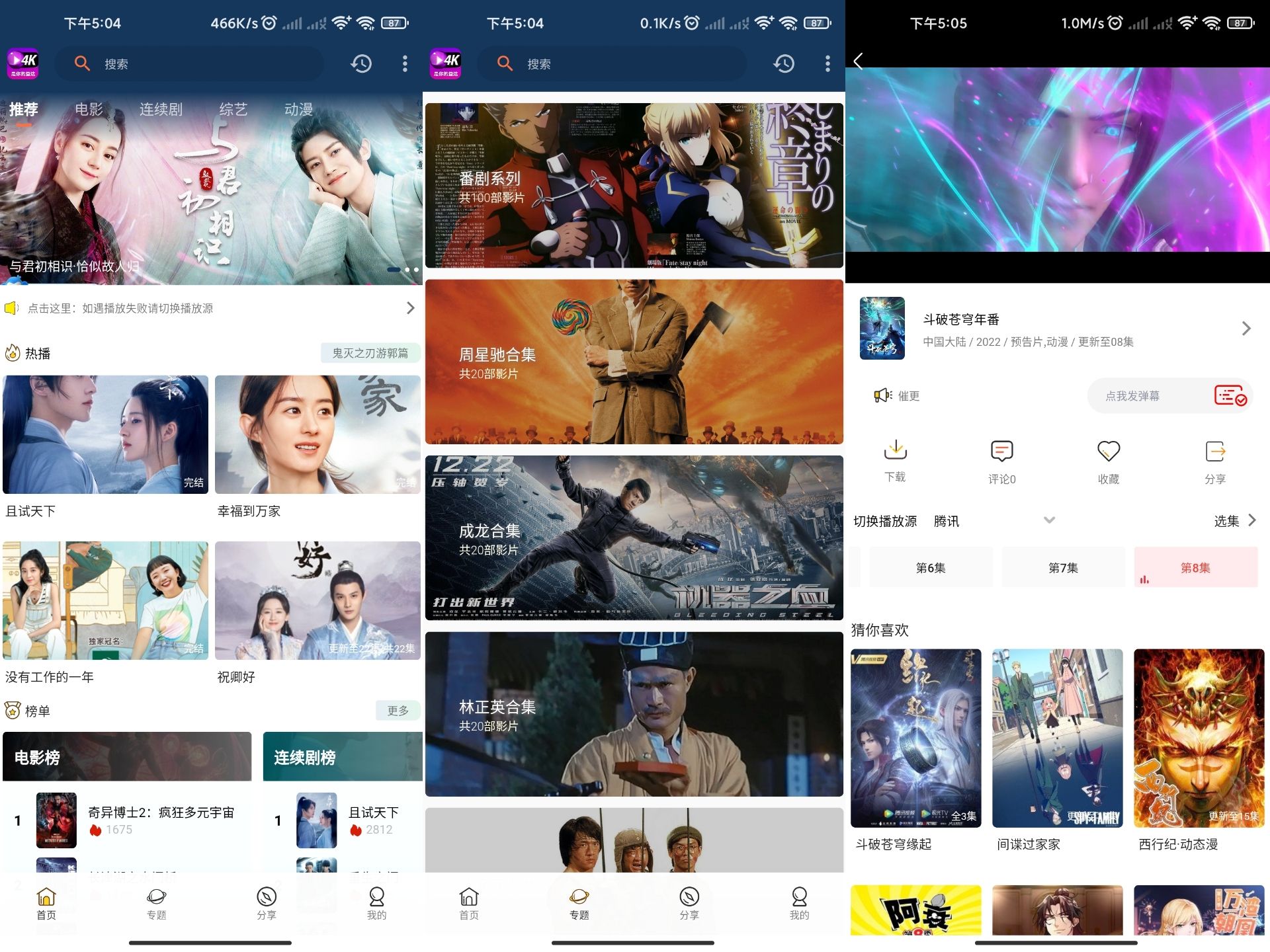Tap the 催更 megaphone icon
The width and height of the screenshot is (1270, 952).
[880, 395]
